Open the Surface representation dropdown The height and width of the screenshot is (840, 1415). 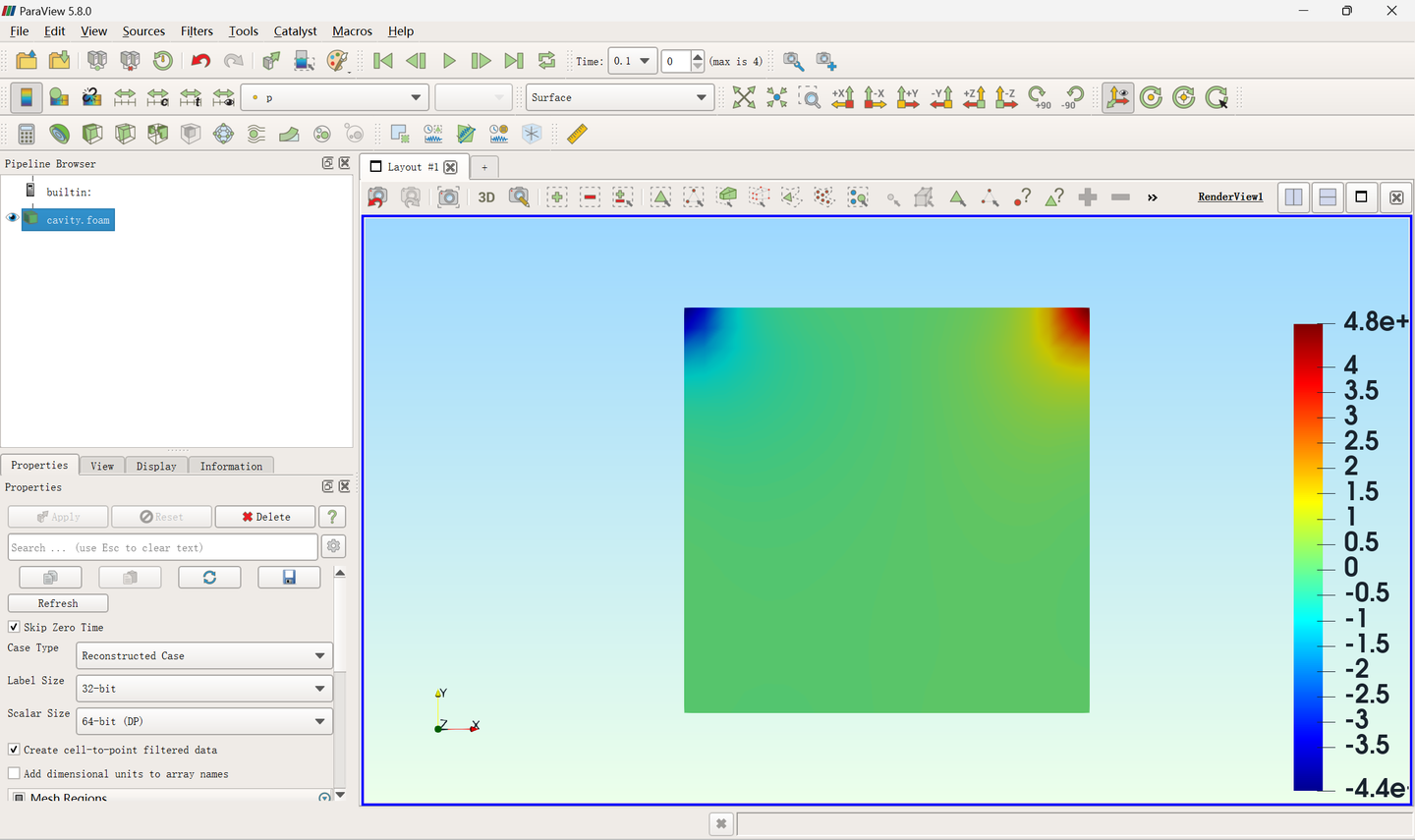[619, 97]
